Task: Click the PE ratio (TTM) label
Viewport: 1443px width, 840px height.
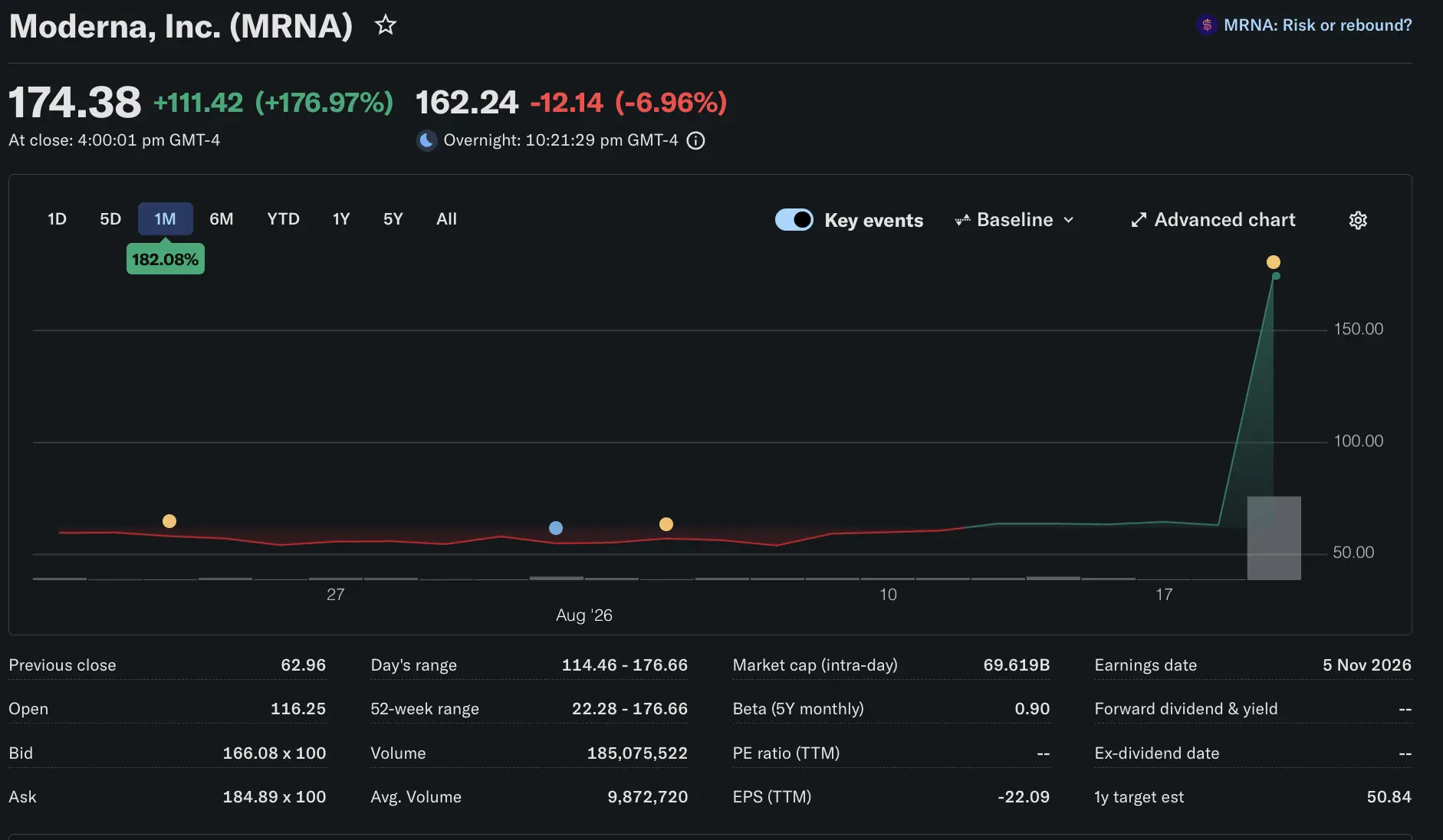Action: pyautogui.click(x=786, y=753)
